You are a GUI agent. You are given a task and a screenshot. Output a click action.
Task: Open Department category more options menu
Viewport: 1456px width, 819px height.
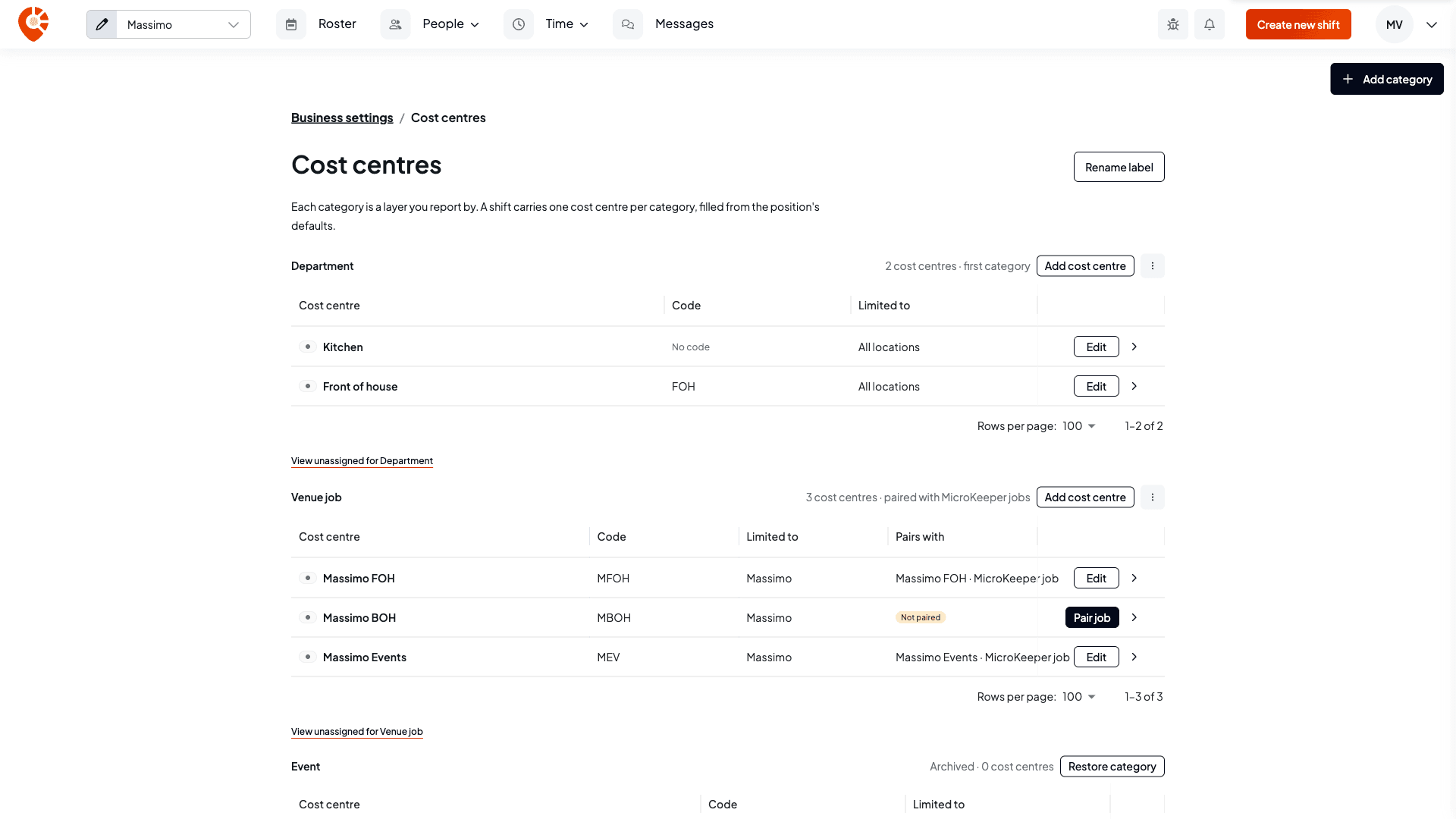pos(1153,266)
